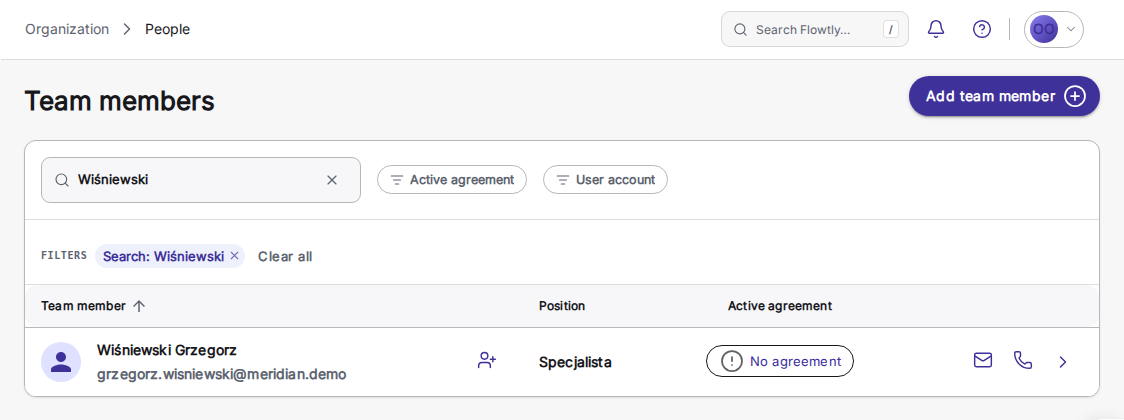Click the No agreement status badge
The image size is (1124, 420).
[x=779, y=361]
